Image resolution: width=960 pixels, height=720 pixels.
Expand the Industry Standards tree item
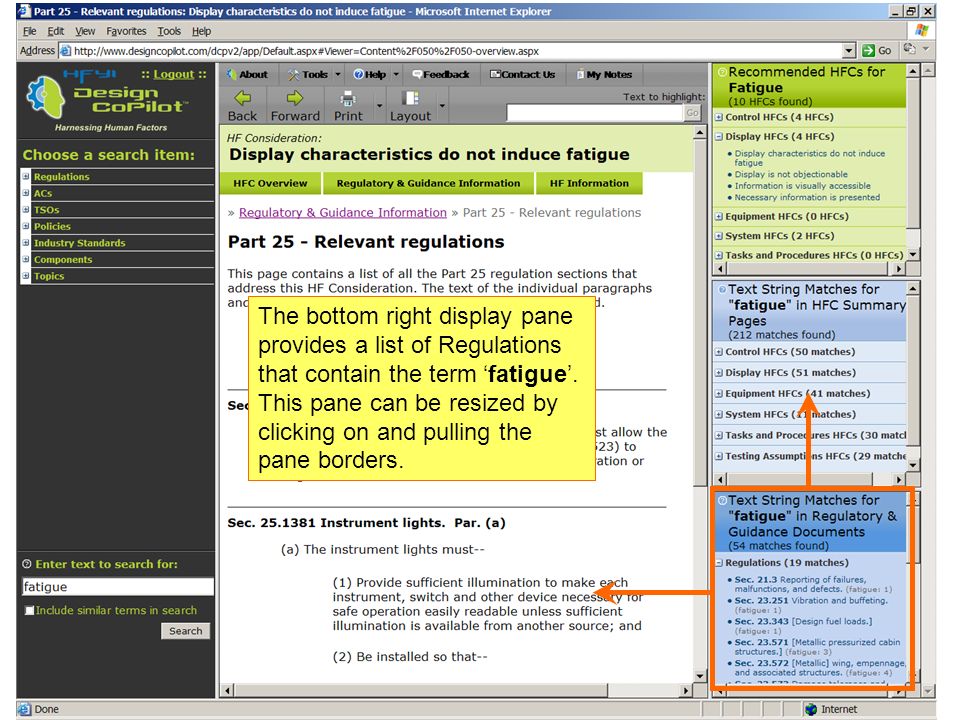(26, 242)
